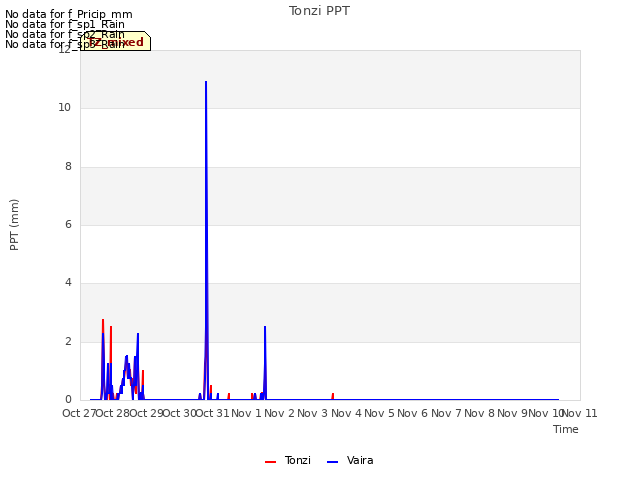Image resolution: width=640 pixels, height=480 pixels.
Task: Click the 0 value on y-axis
Action: pyautogui.click(x=68, y=400)
